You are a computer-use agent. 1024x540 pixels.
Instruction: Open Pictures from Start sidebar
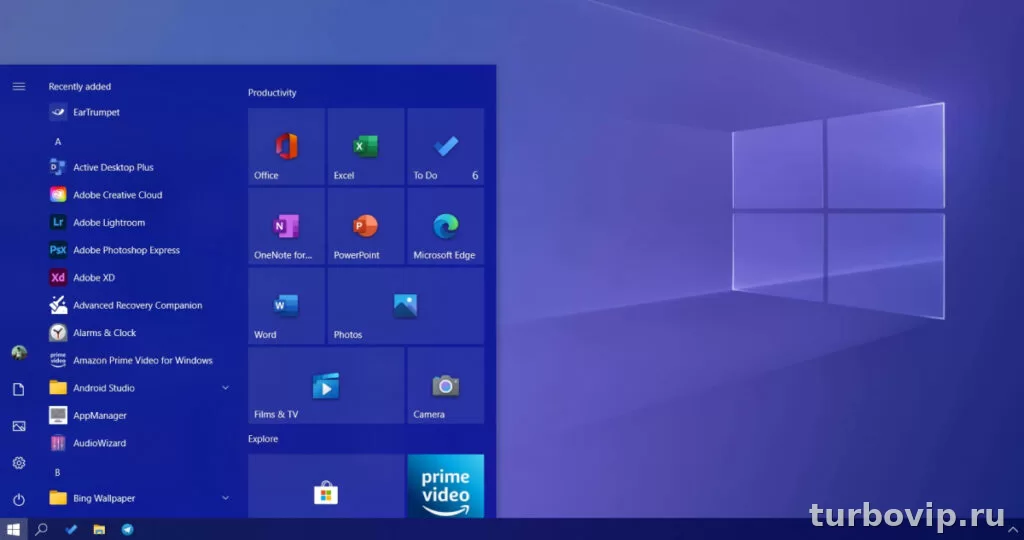coord(19,426)
